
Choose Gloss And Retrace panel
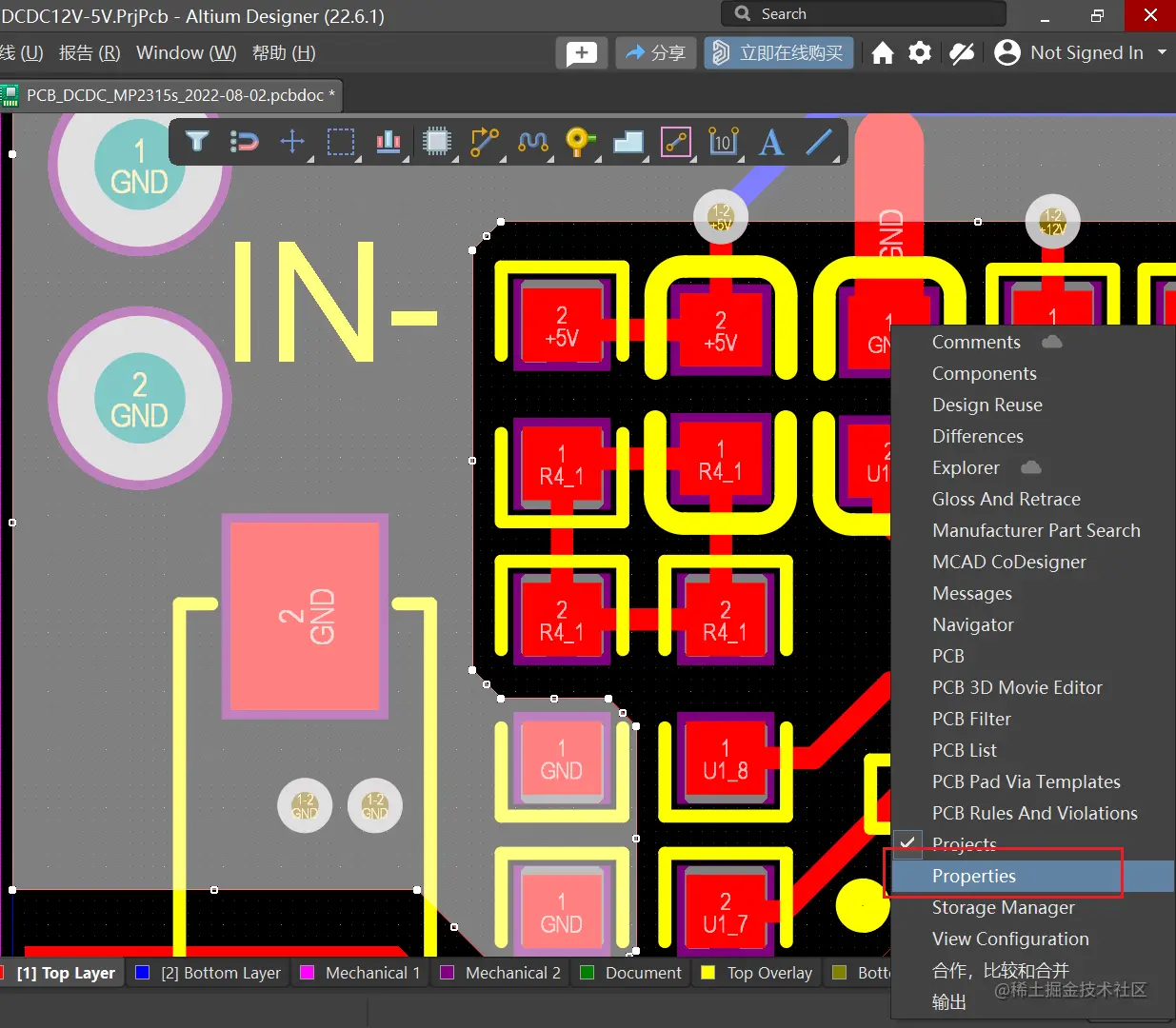tap(1033, 499)
